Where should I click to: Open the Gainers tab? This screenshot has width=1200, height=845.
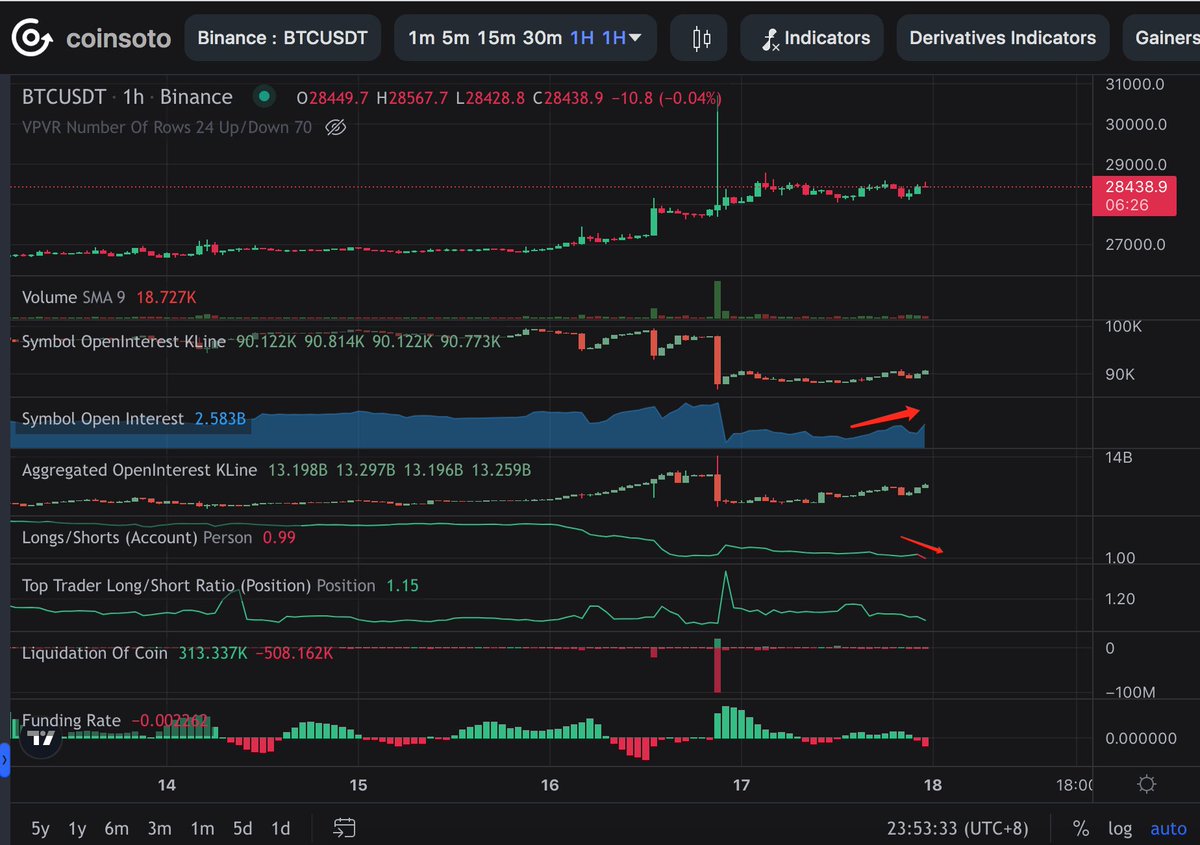tap(1165, 39)
